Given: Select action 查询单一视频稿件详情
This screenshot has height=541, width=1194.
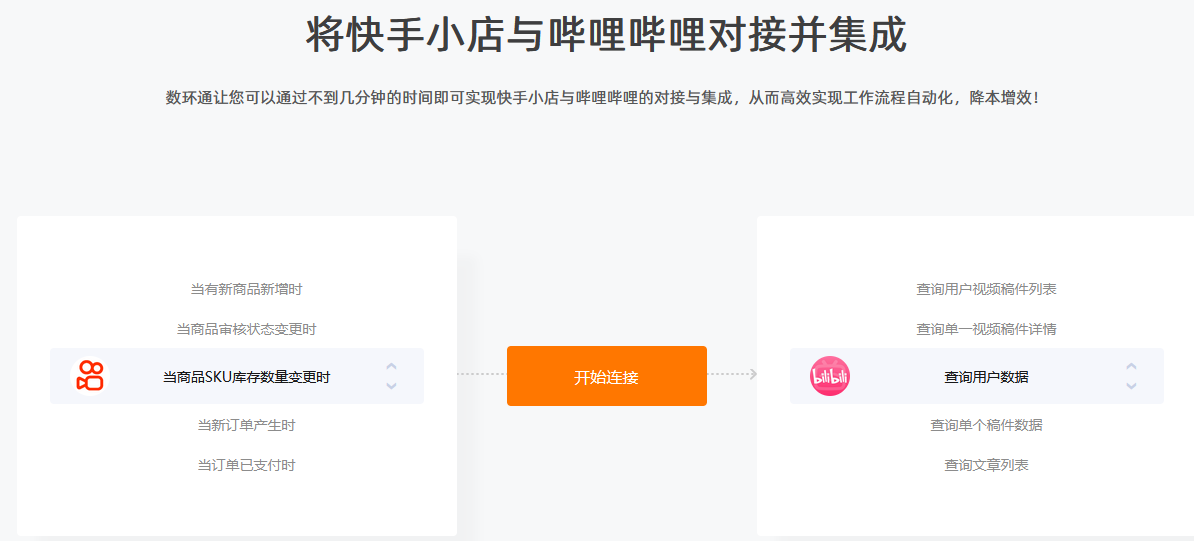Looking at the screenshot, I should [x=986, y=330].
